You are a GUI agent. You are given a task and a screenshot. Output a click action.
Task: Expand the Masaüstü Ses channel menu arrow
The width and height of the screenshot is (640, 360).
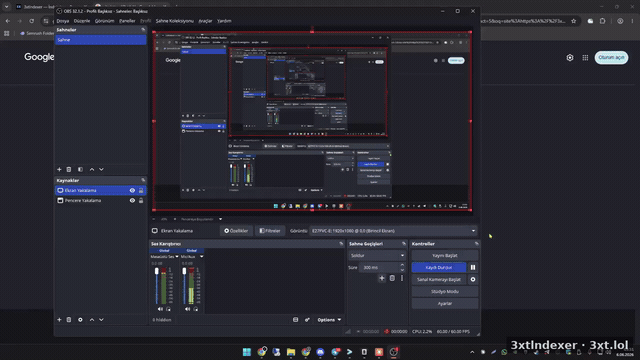coord(177,257)
